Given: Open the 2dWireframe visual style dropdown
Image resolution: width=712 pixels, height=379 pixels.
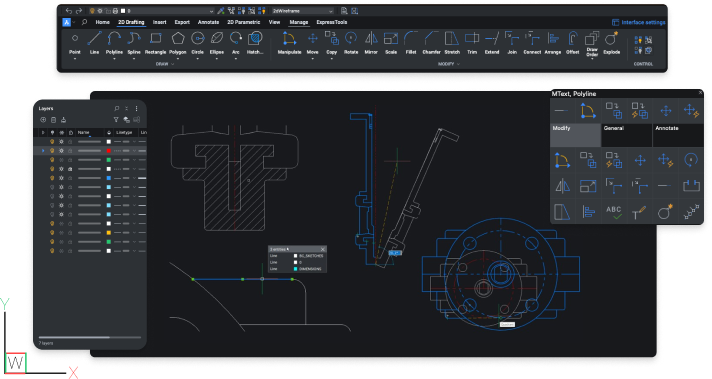Looking at the screenshot, I should pyautogui.click(x=302, y=11).
